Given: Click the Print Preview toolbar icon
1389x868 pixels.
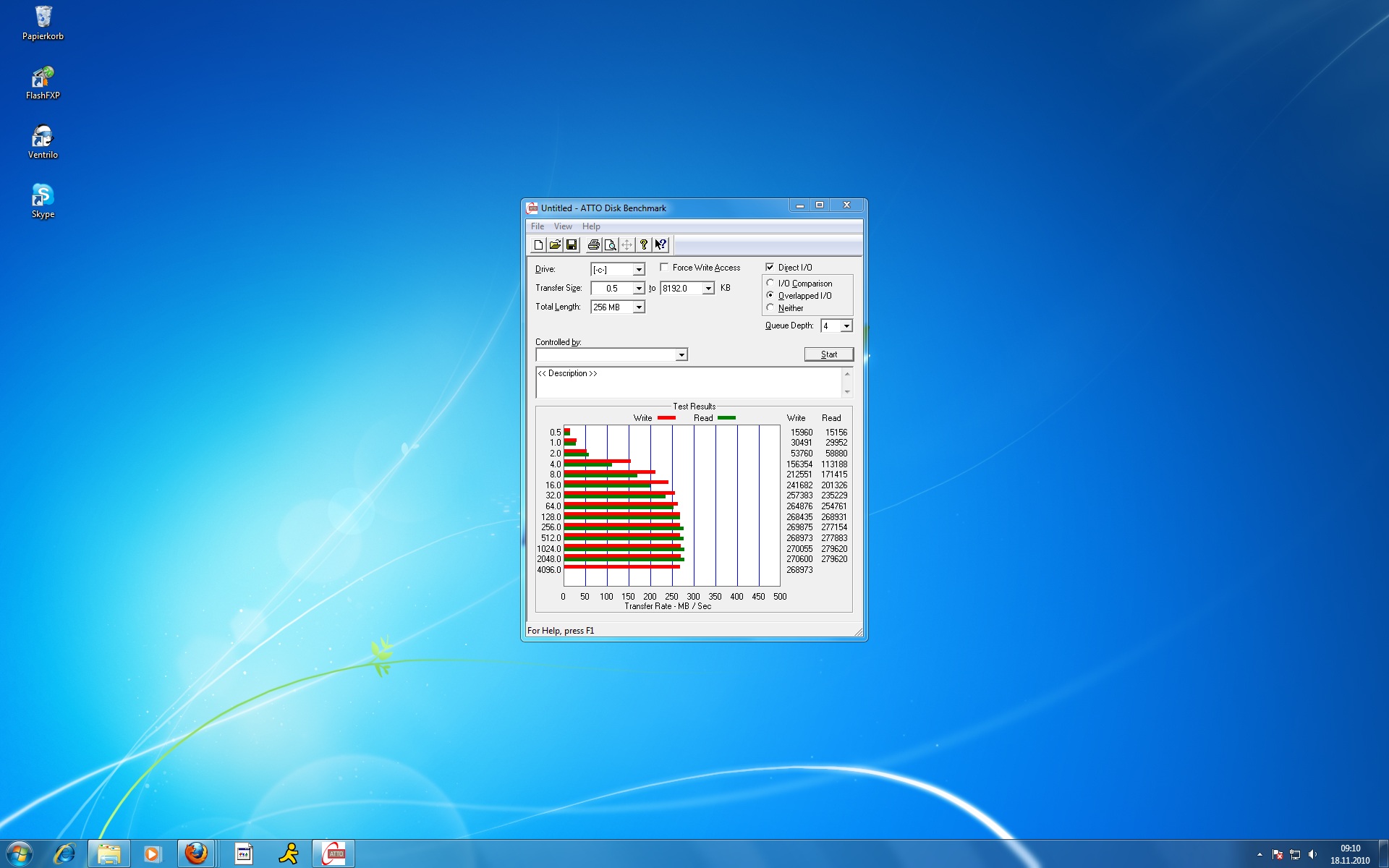Looking at the screenshot, I should click(610, 245).
